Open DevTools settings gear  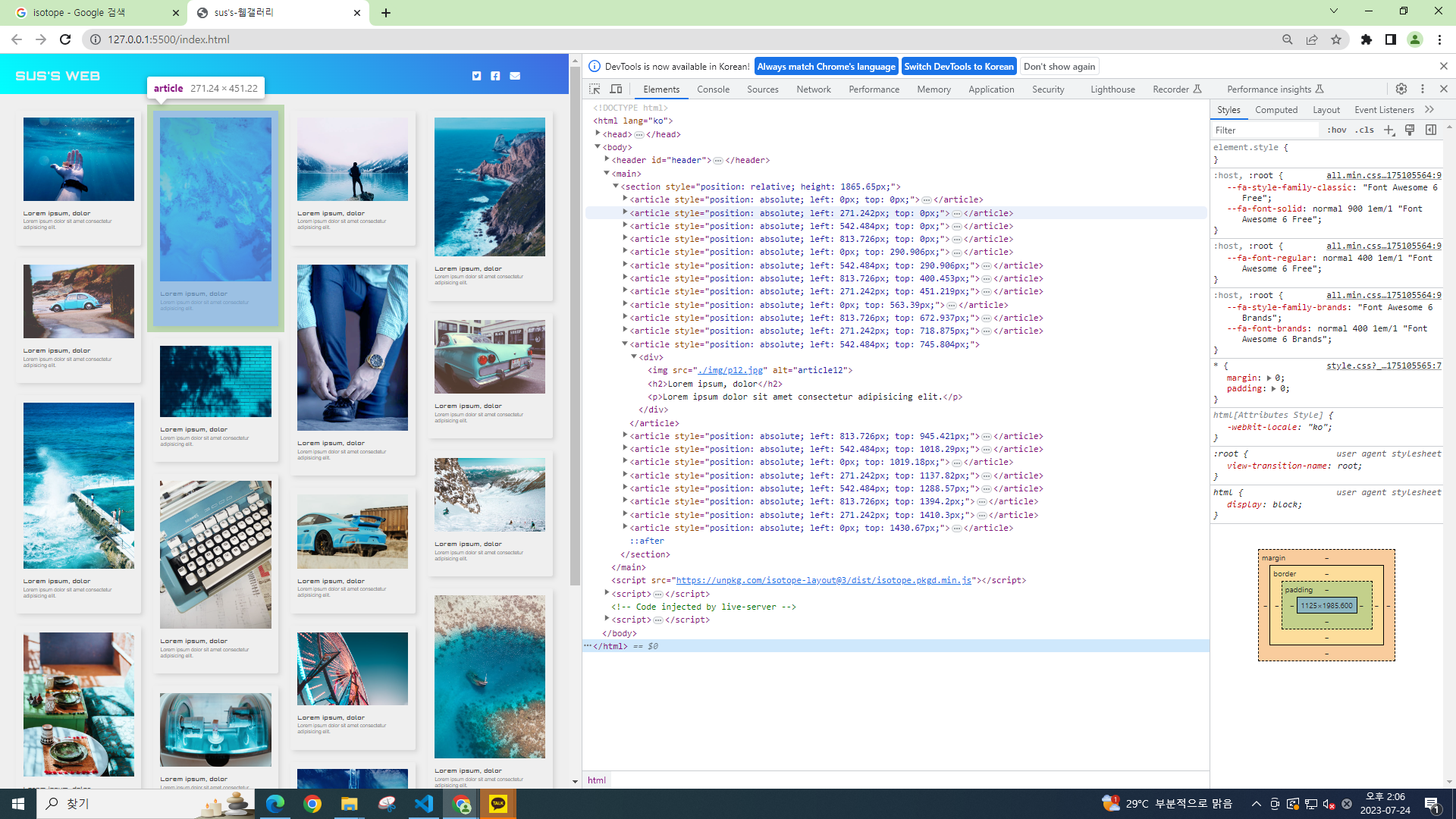(x=1401, y=89)
